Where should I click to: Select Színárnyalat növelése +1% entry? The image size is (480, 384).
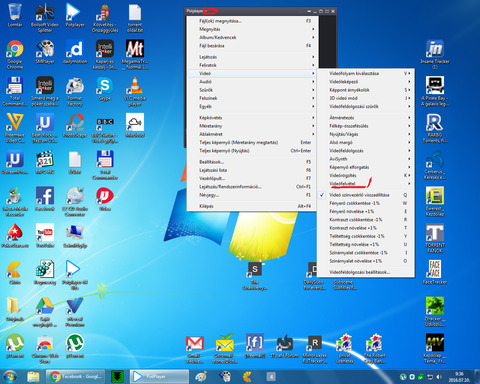(x=366, y=261)
